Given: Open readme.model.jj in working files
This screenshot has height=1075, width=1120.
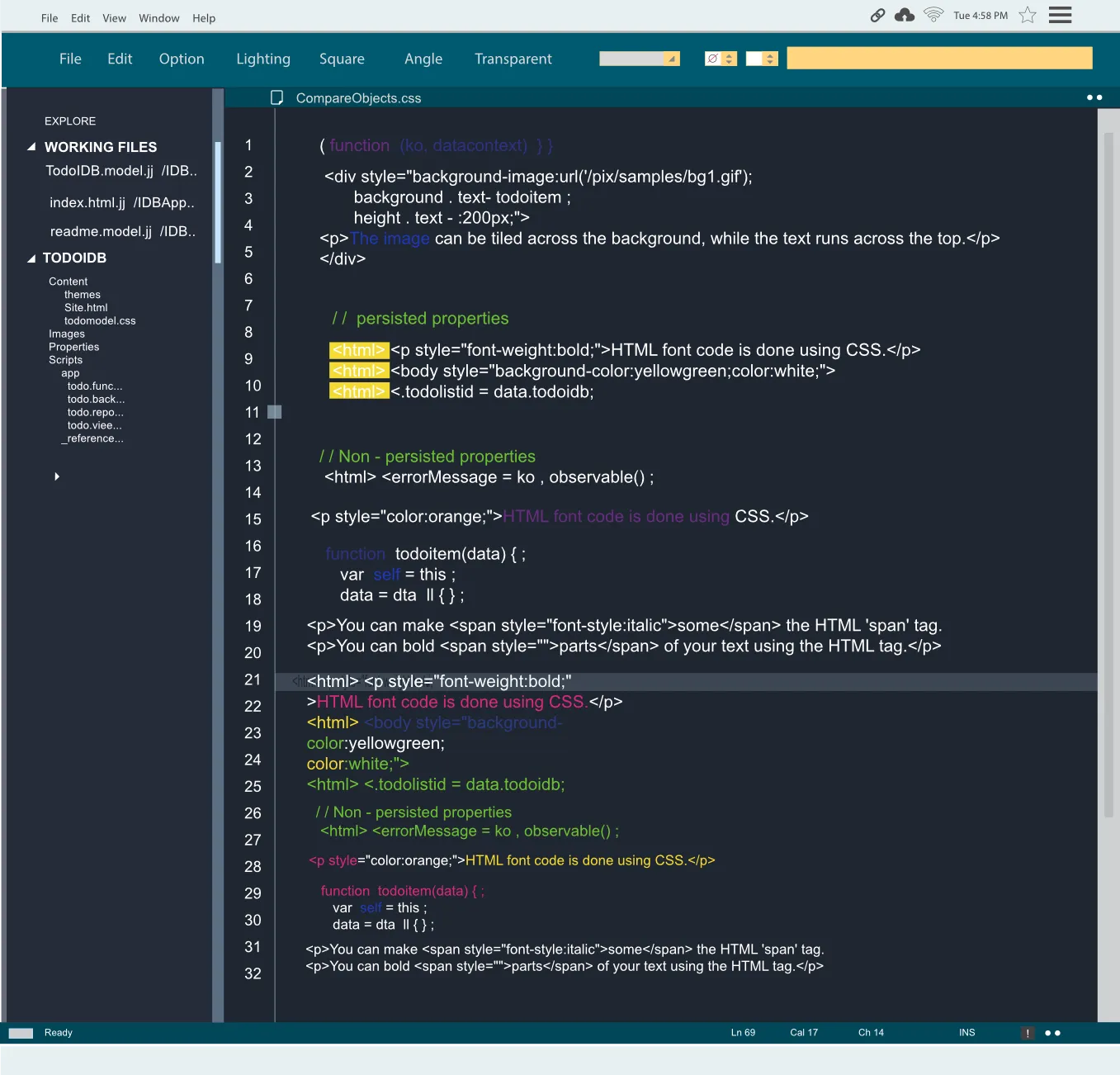Looking at the screenshot, I should coord(123,231).
